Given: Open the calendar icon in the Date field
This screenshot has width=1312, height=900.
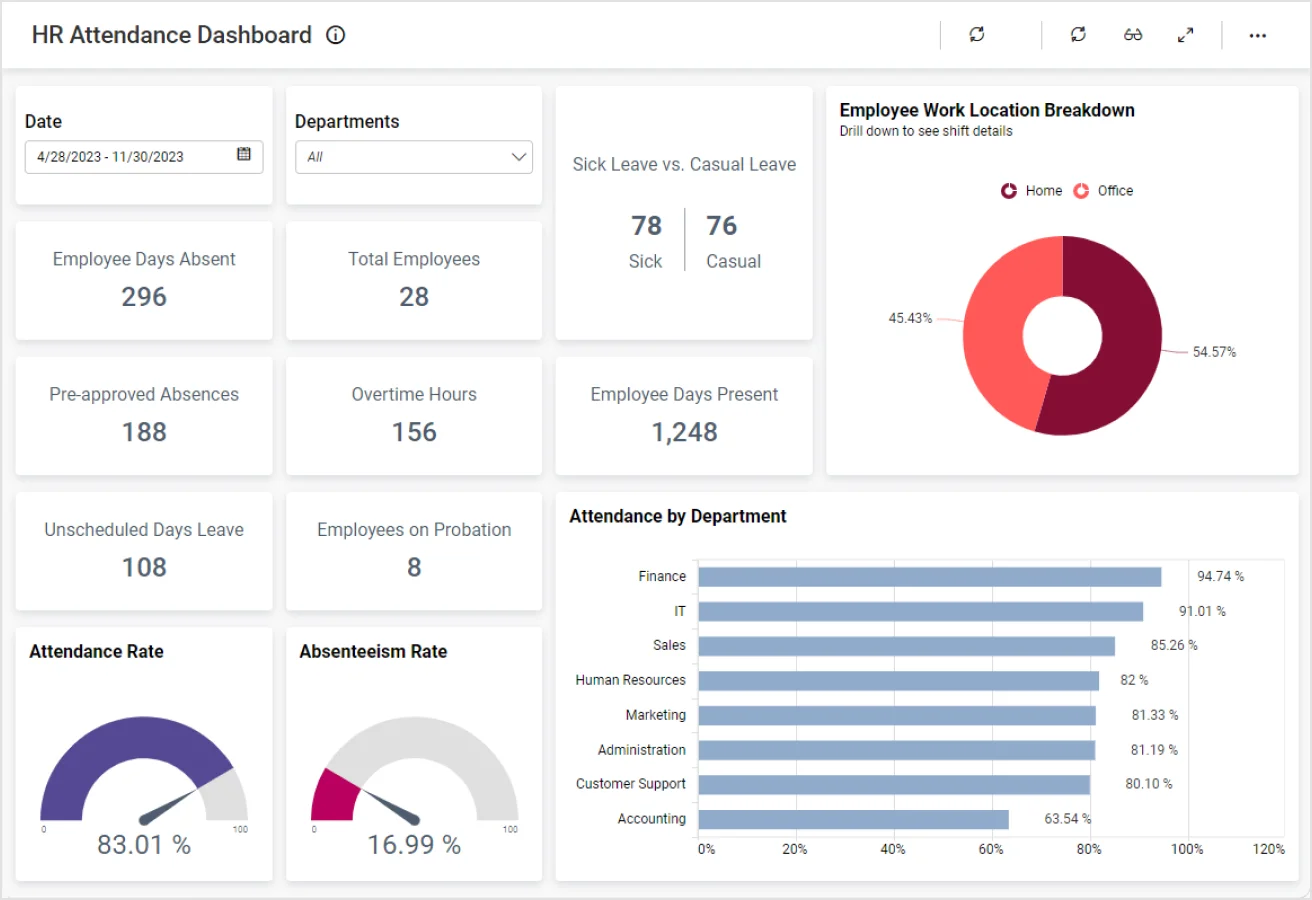Looking at the screenshot, I should pos(244,154).
